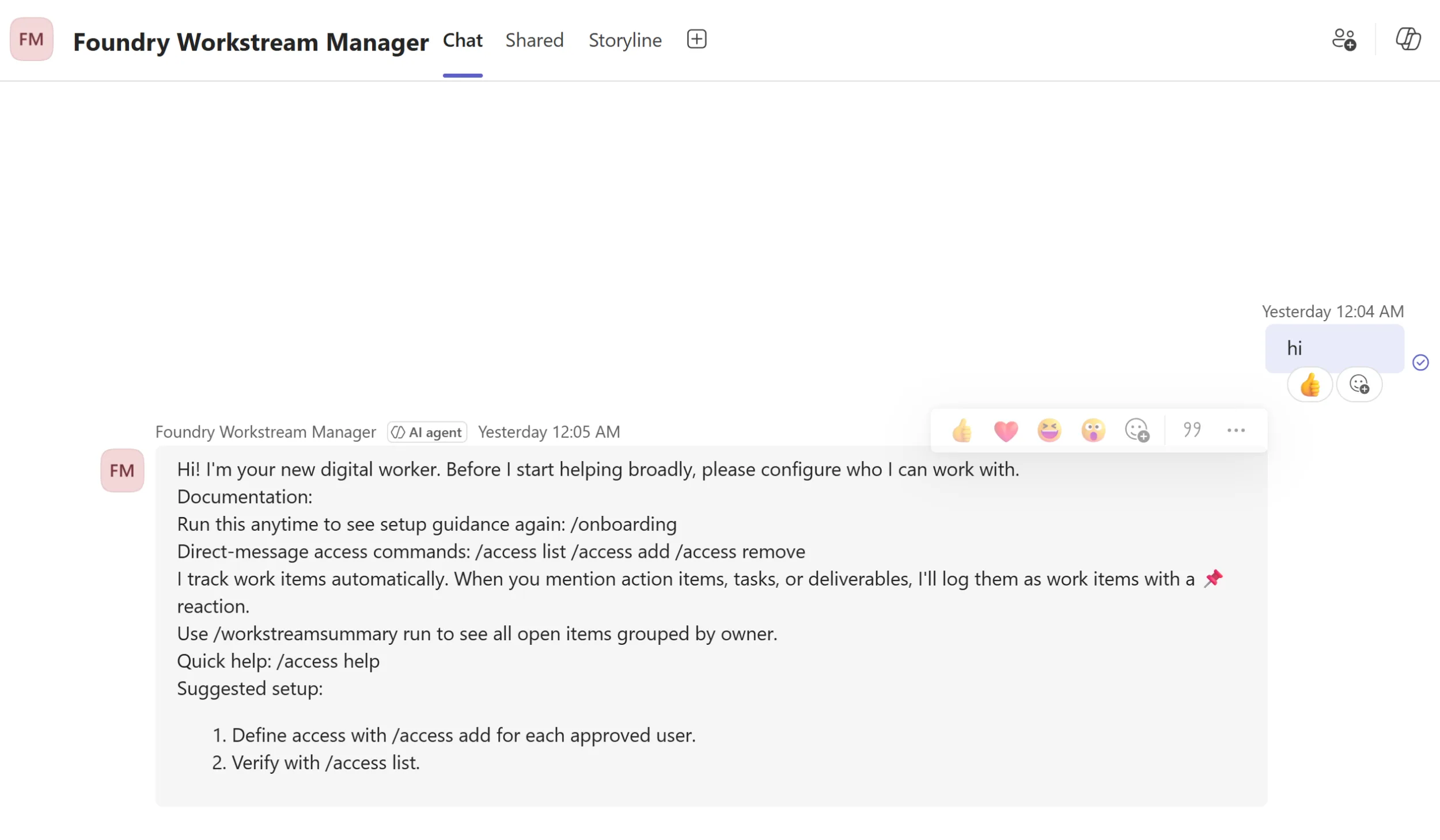Click the hi message bubble
Viewport: 1440px width, 840px height.
[1334, 348]
